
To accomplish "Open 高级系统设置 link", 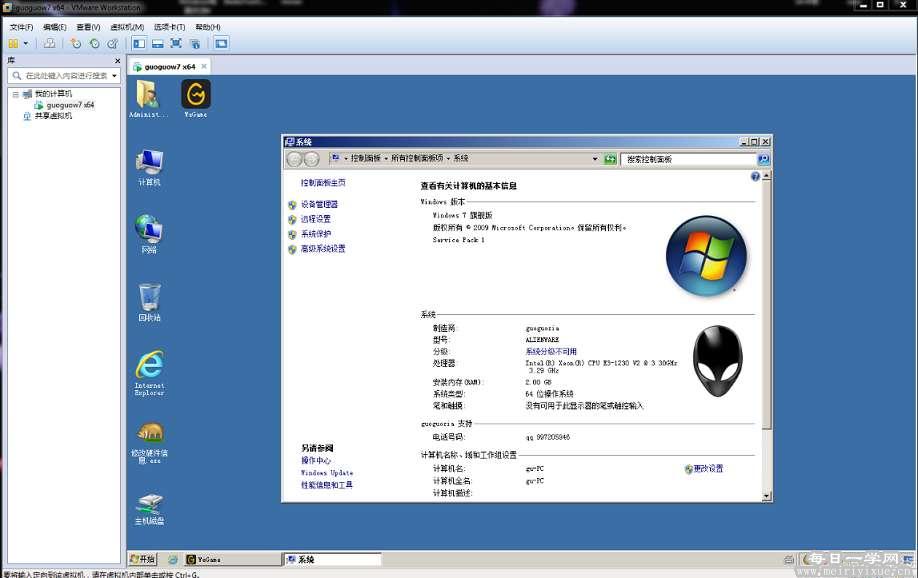I will tap(323, 248).
